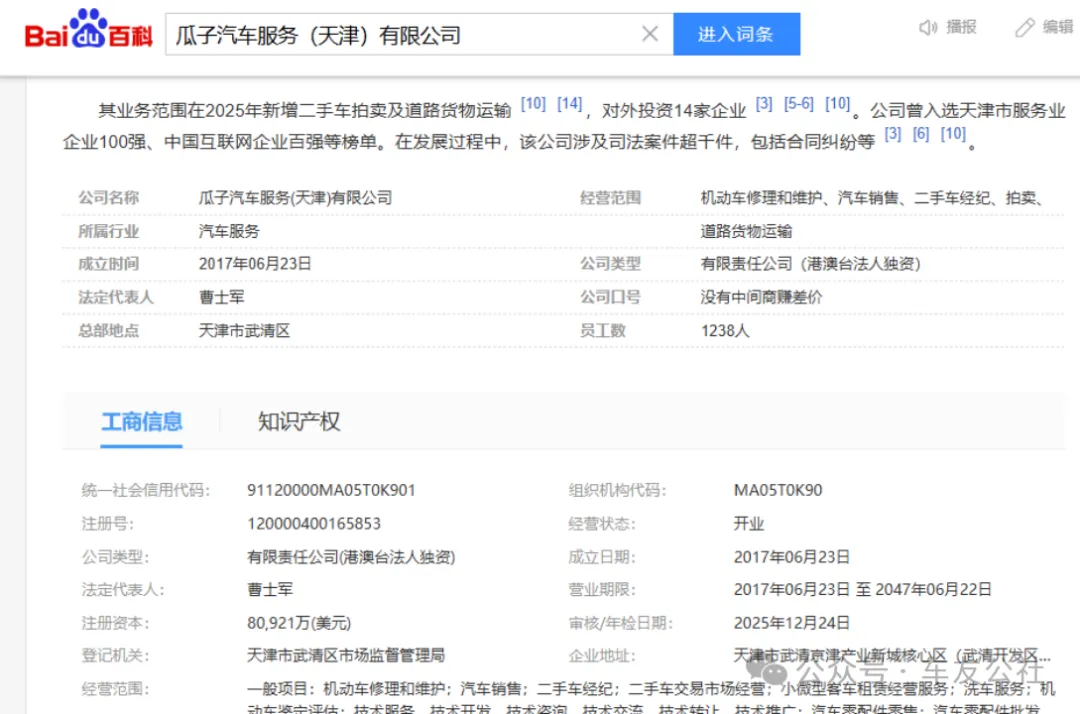Open citation [14] in first paragraph line

point(569,104)
